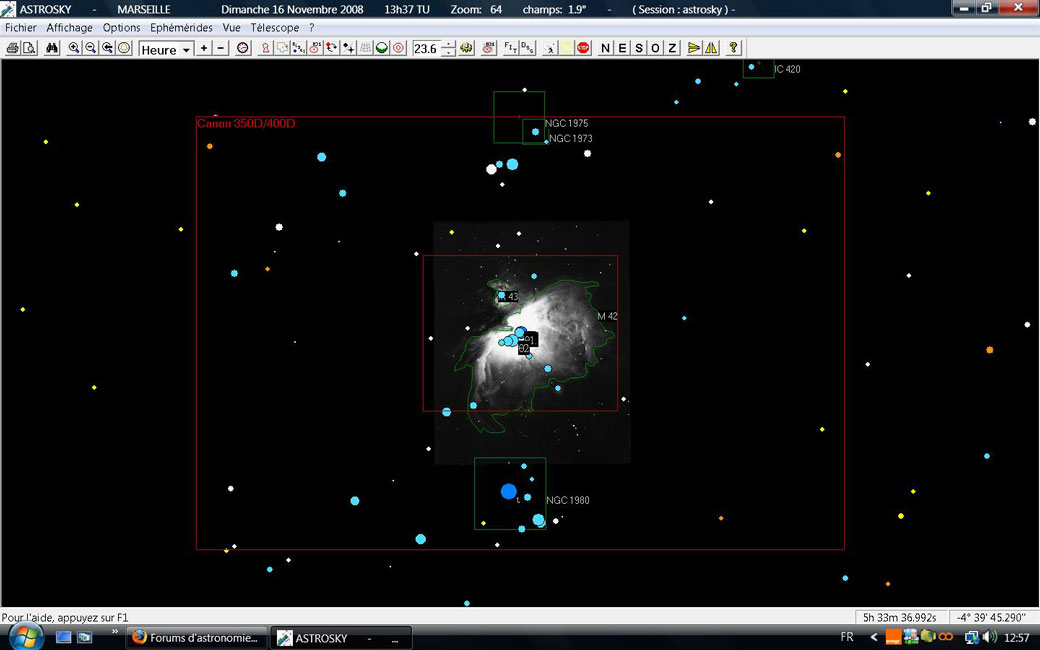Toggle the coordinate grid icon
The image size is (1040, 650).
pyautogui.click(x=365, y=48)
